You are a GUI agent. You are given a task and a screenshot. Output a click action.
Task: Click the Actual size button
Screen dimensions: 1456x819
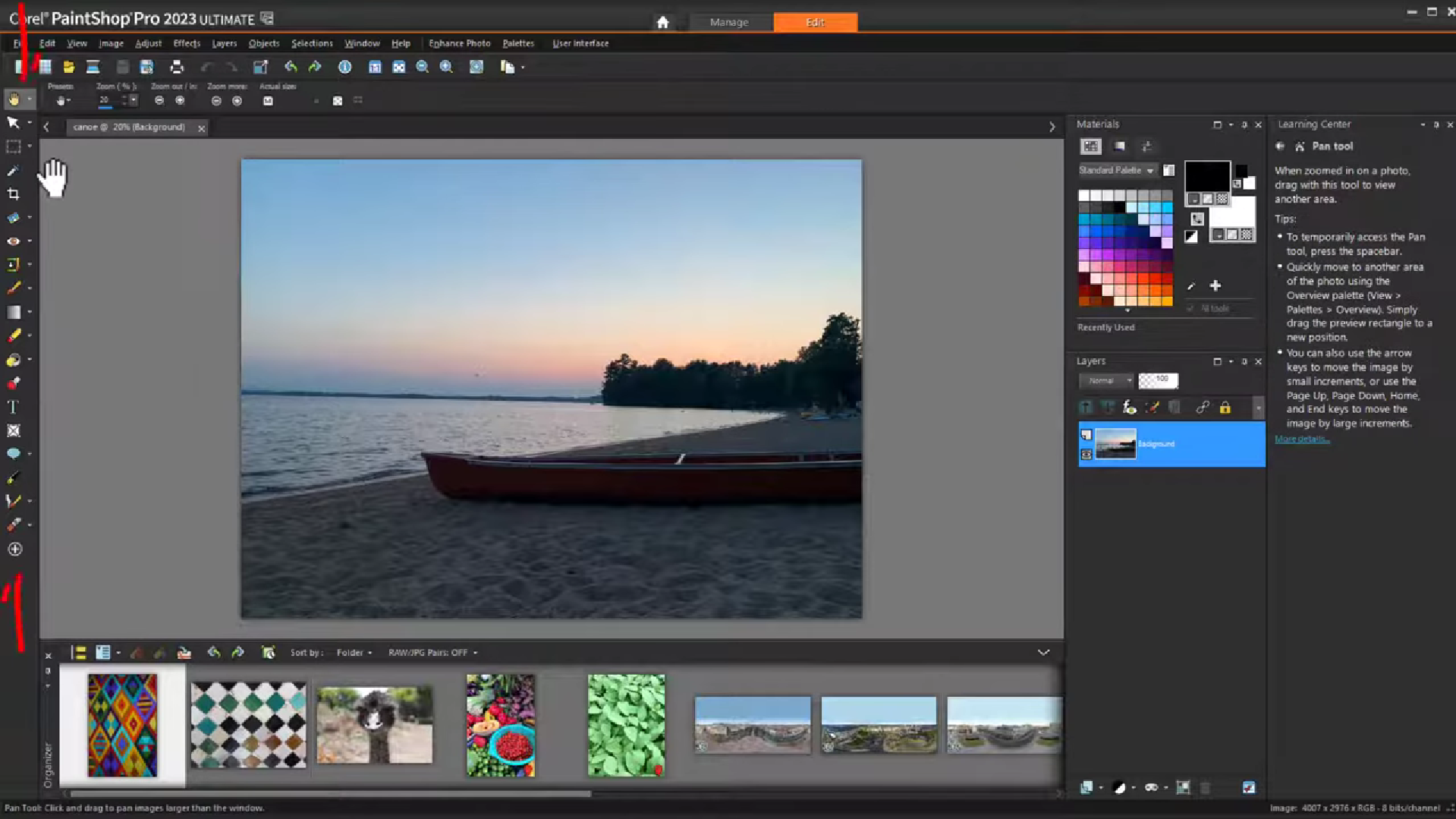[x=268, y=101]
